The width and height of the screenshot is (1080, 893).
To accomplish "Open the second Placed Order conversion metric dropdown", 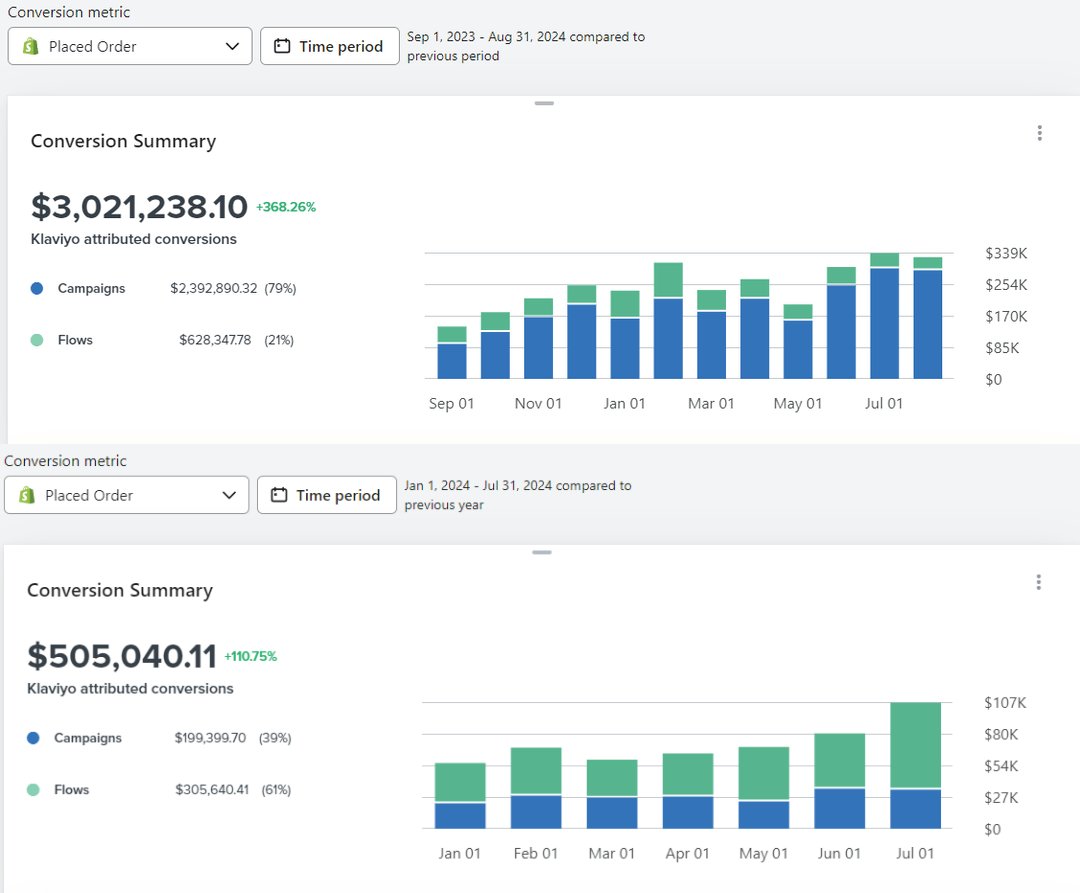I will tap(127, 494).
